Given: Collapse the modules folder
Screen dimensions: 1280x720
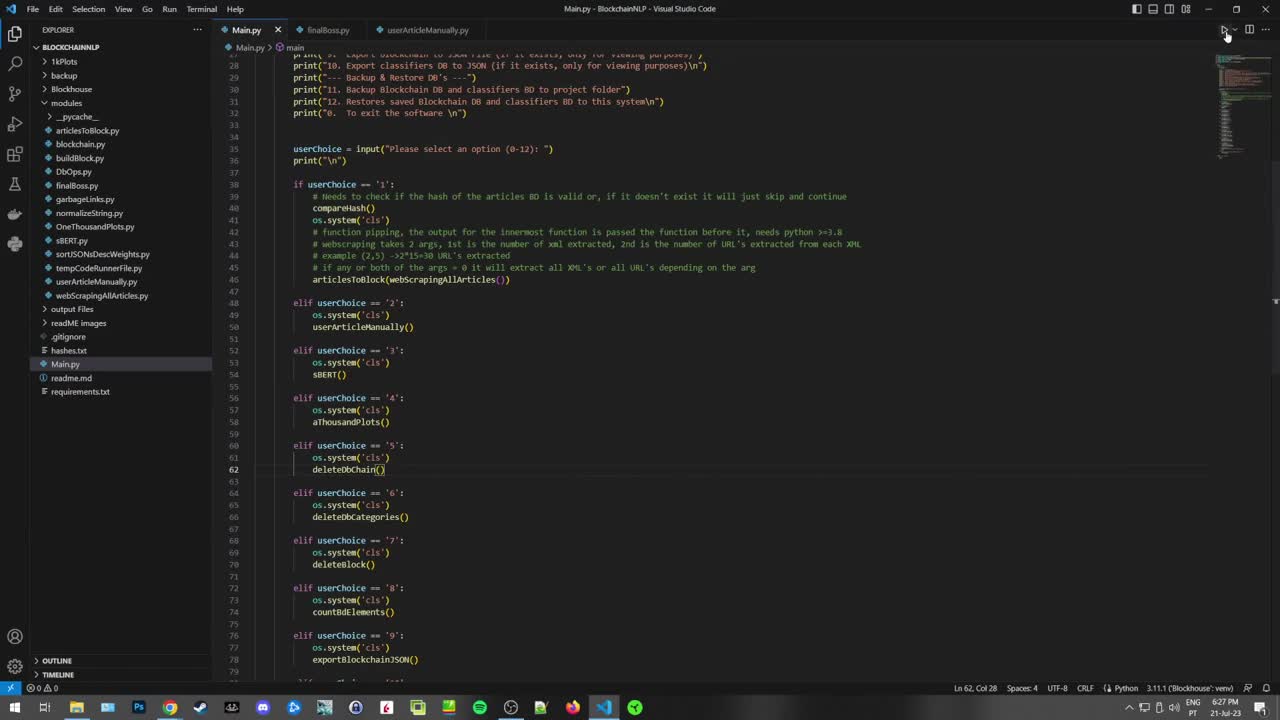Looking at the screenshot, I should tap(66, 103).
